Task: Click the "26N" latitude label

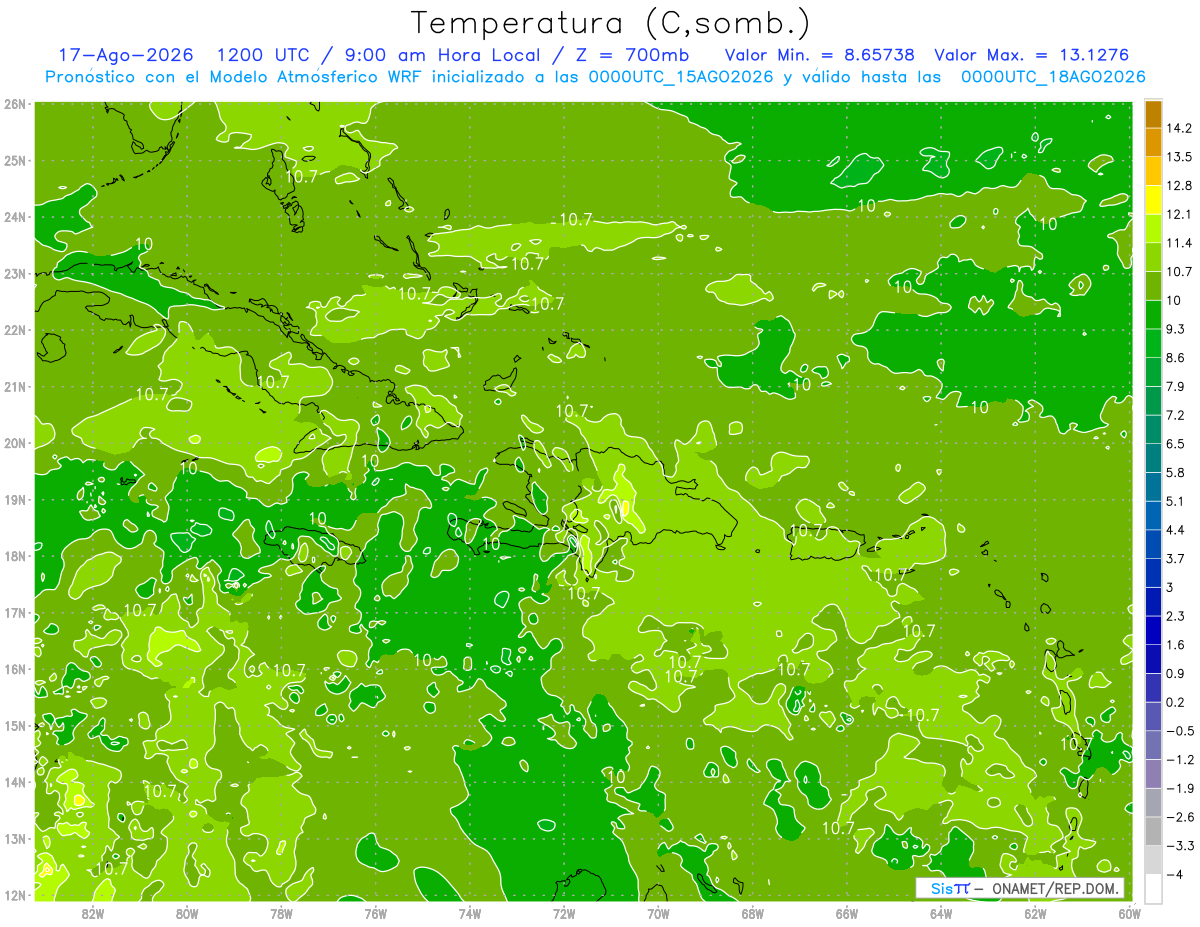Action: (x=15, y=104)
